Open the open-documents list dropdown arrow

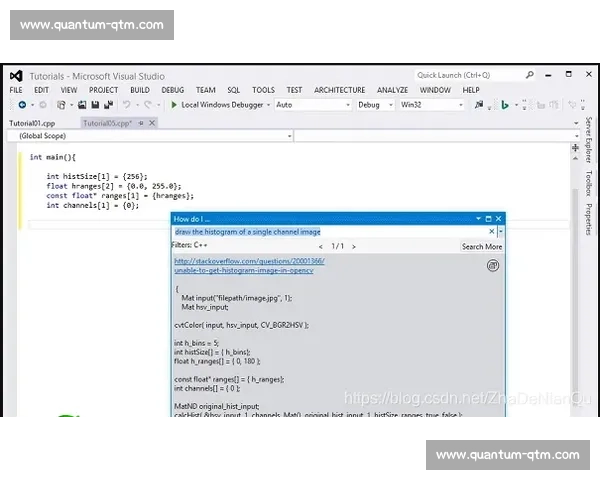pyautogui.click(x=576, y=123)
